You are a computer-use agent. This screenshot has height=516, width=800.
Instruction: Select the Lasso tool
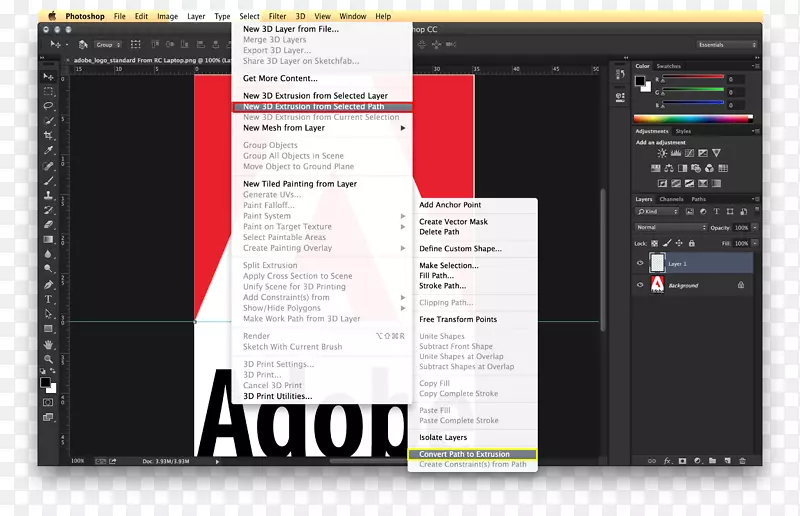(48, 106)
